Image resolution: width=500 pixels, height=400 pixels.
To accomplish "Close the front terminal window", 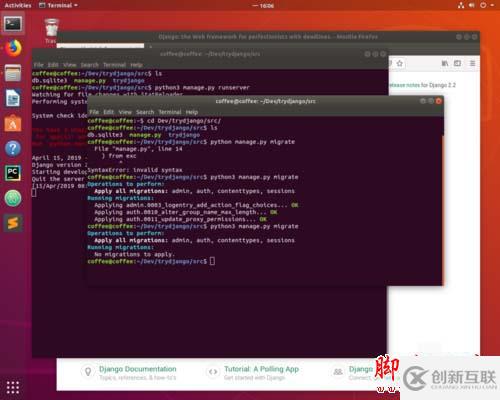I will point(439,101).
